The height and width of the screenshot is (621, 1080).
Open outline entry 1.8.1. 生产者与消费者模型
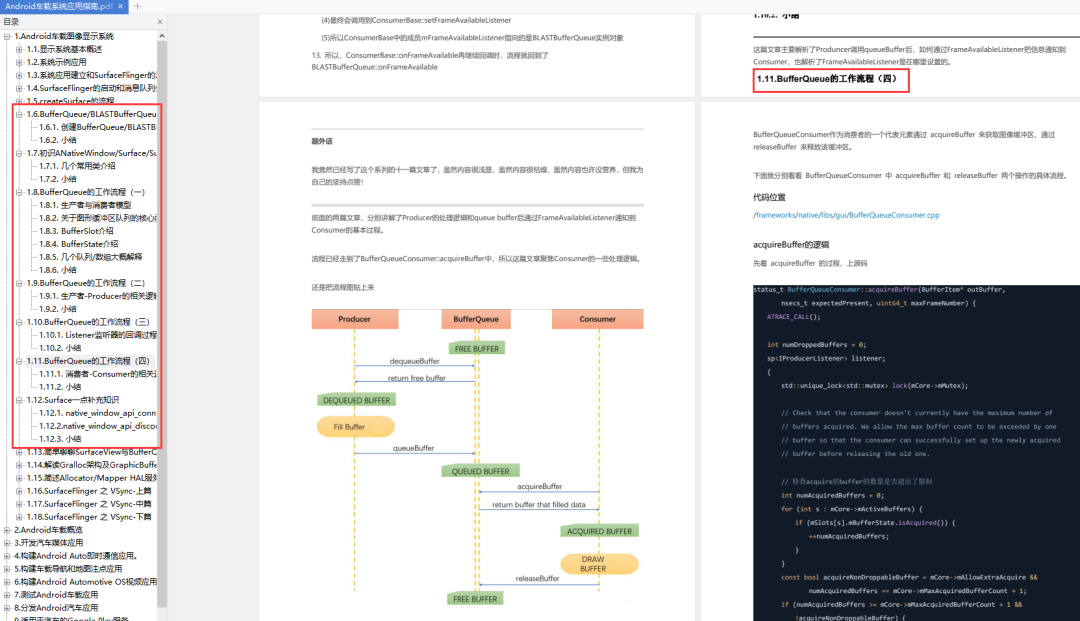click(x=85, y=205)
